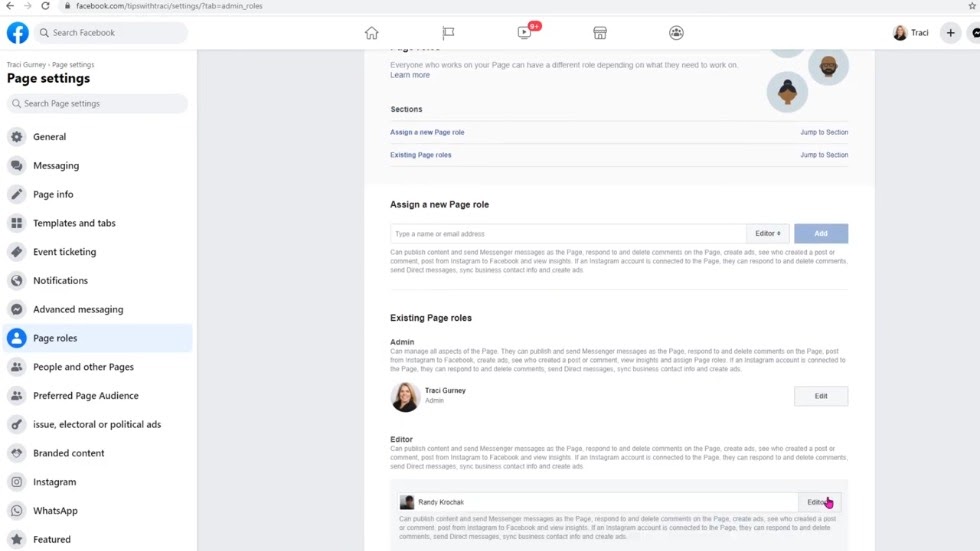The height and width of the screenshot is (551, 980).
Task: Click the blue Add button
Action: point(821,234)
